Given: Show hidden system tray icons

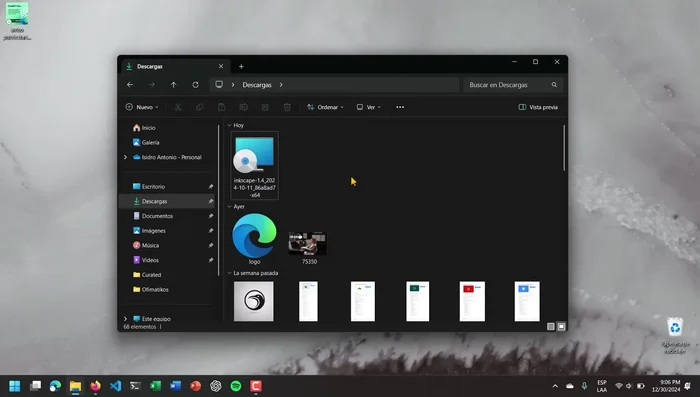Looking at the screenshot, I should pos(555,386).
